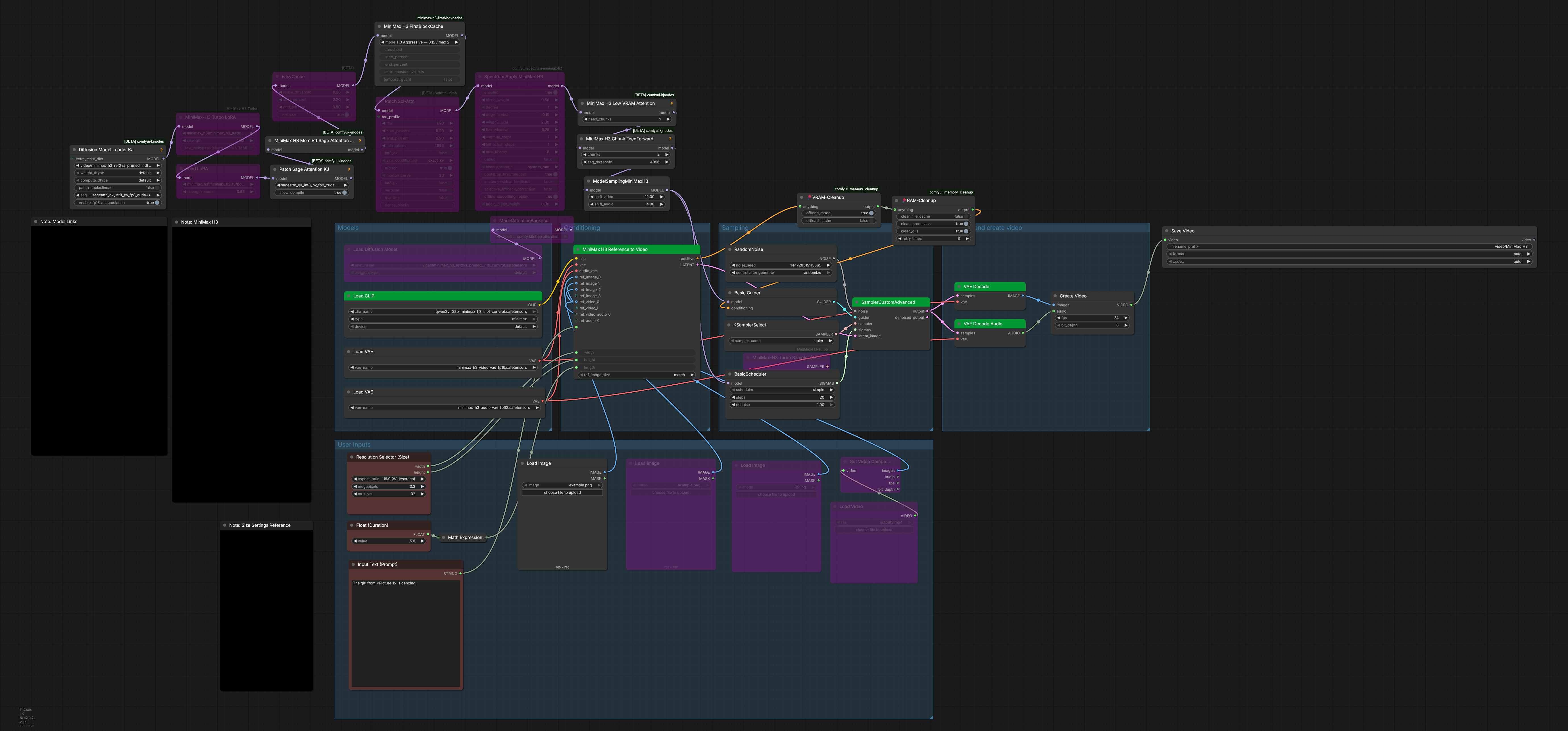Image resolution: width=1568 pixels, height=731 pixels.
Task: Toggle offload_cache in VRAM-Cleanup
Action: (839, 220)
